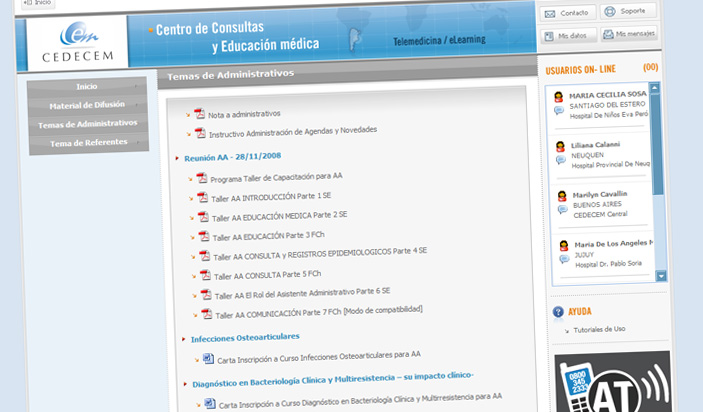703x412 pixels.
Task: Expand Reunión AA - 28/11/2008 section heading
Action: tap(231, 158)
